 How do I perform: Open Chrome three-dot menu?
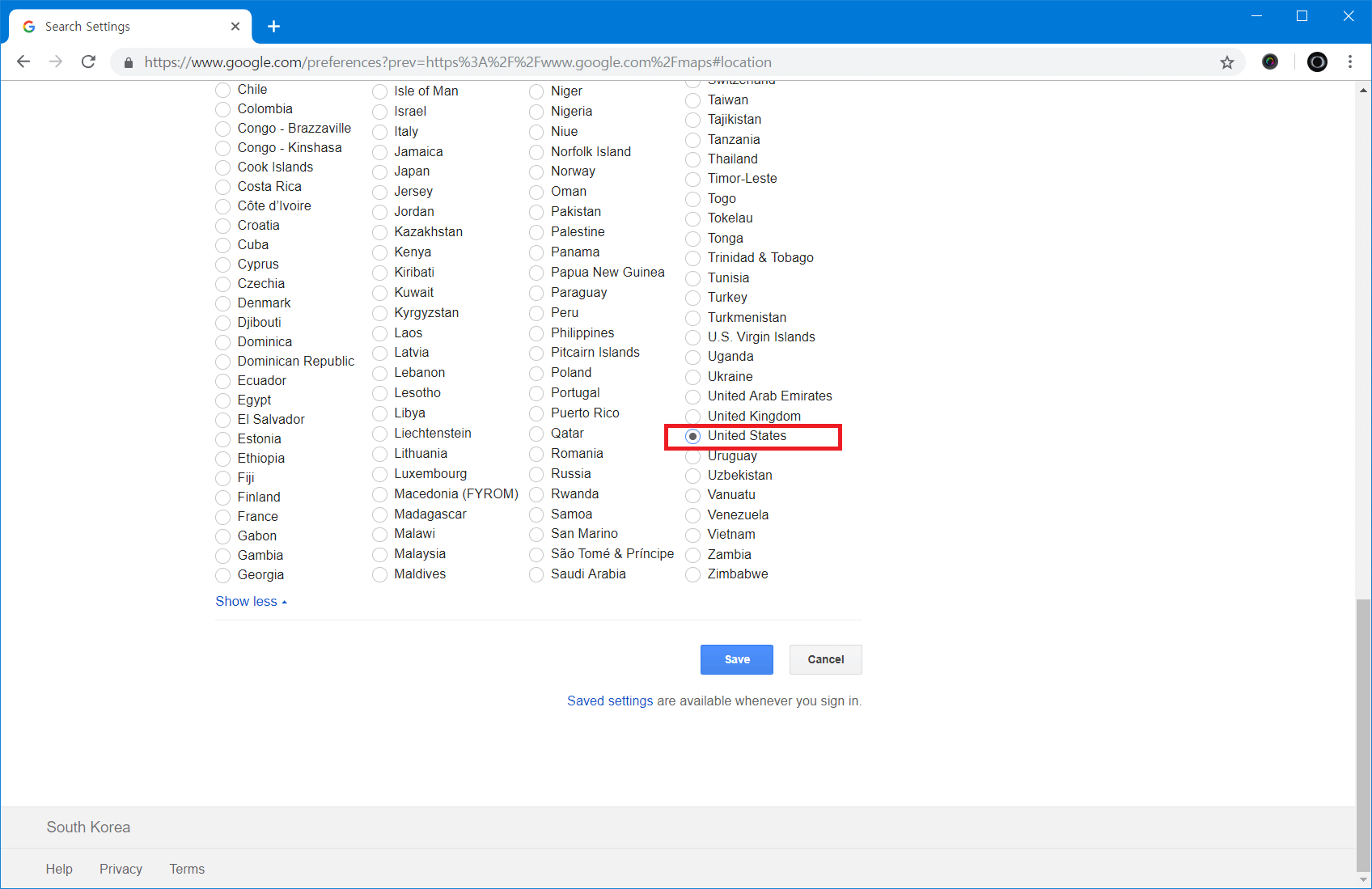[1349, 62]
